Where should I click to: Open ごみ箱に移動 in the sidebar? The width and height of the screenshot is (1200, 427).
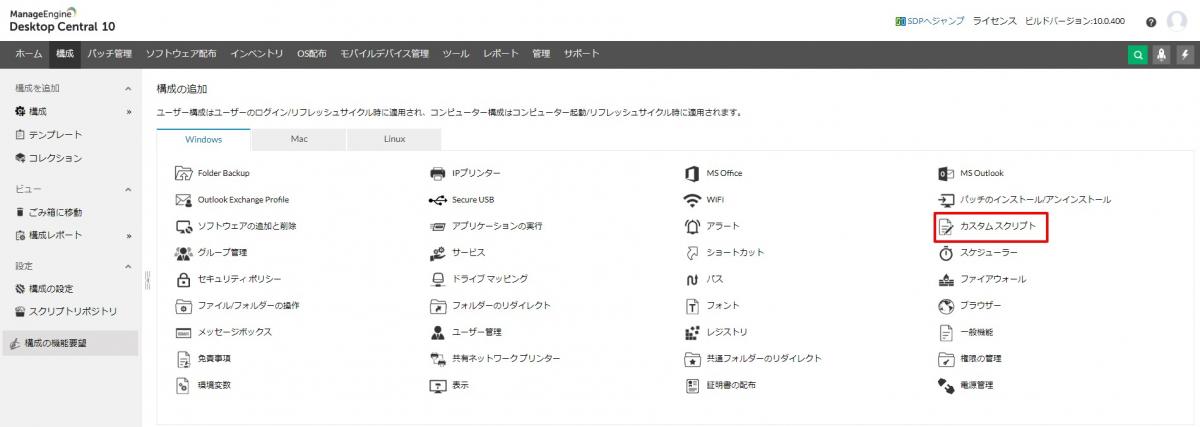(x=55, y=212)
